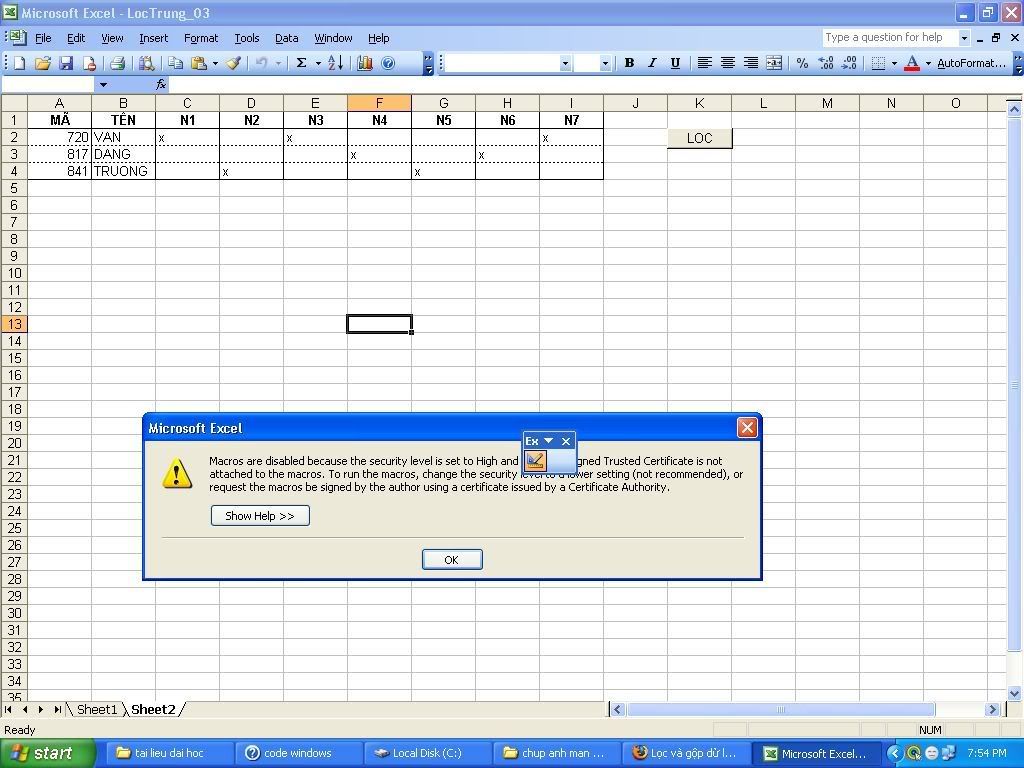This screenshot has width=1024, height=768.
Task: Expand the Ex floating toolbar options arrow
Action: click(x=549, y=441)
